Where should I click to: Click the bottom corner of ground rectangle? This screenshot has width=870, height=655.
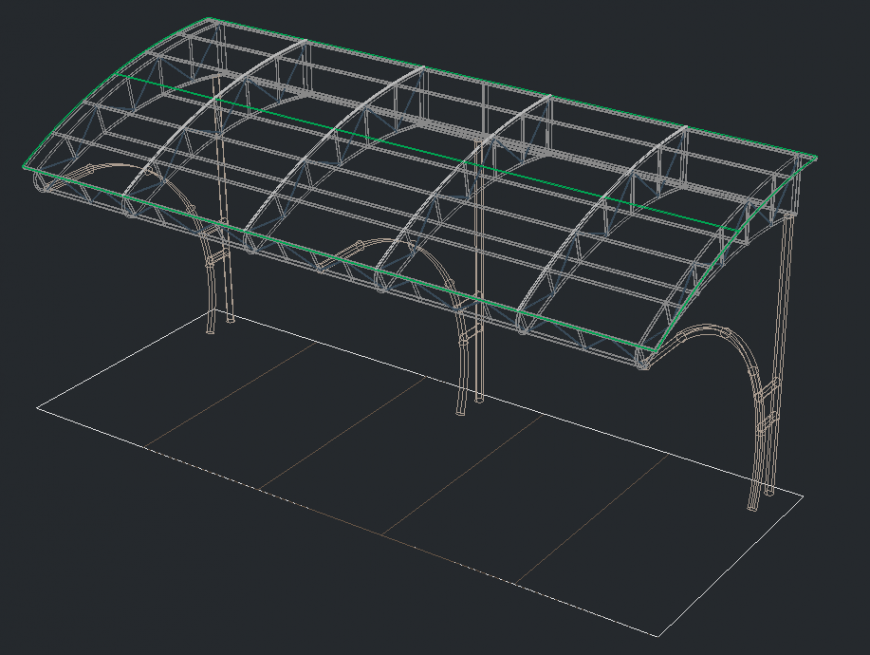coord(659,636)
